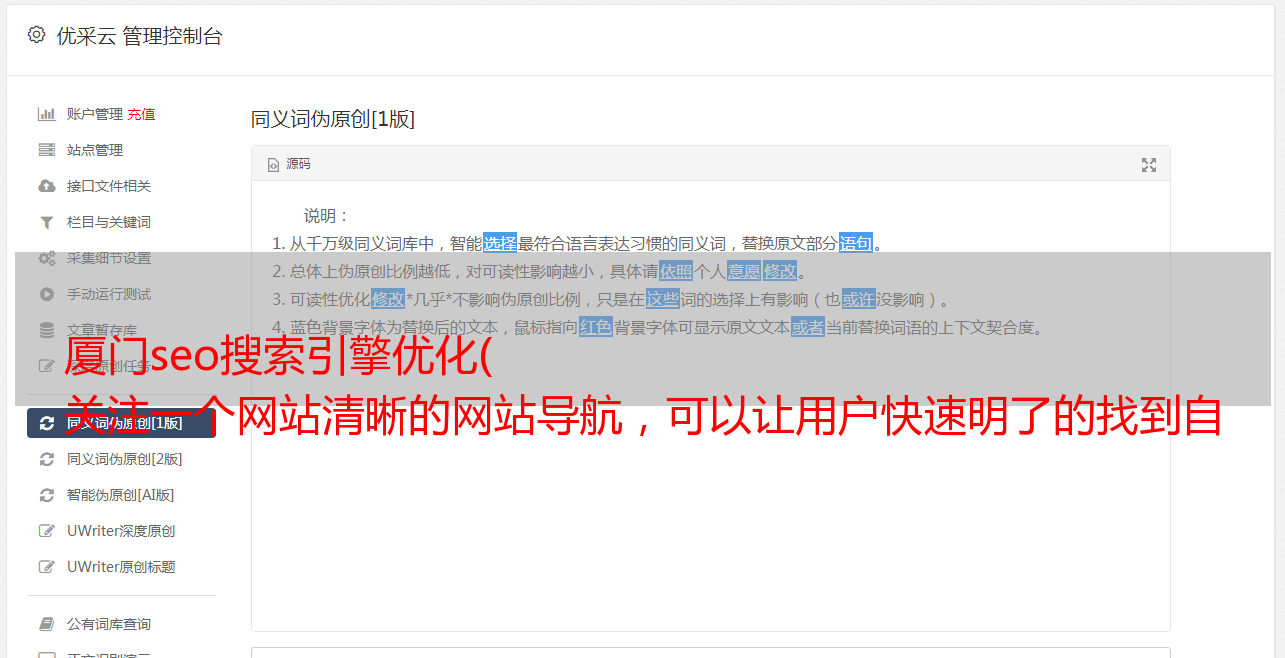Open the 栏目与关键词 filter icon
Screen dimensions: 1285x658
46,222
